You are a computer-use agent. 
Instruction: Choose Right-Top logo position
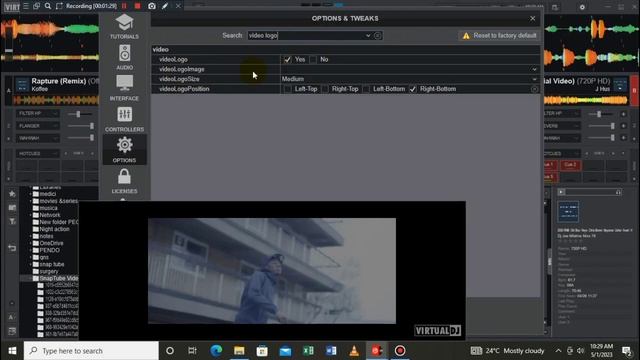(325, 89)
